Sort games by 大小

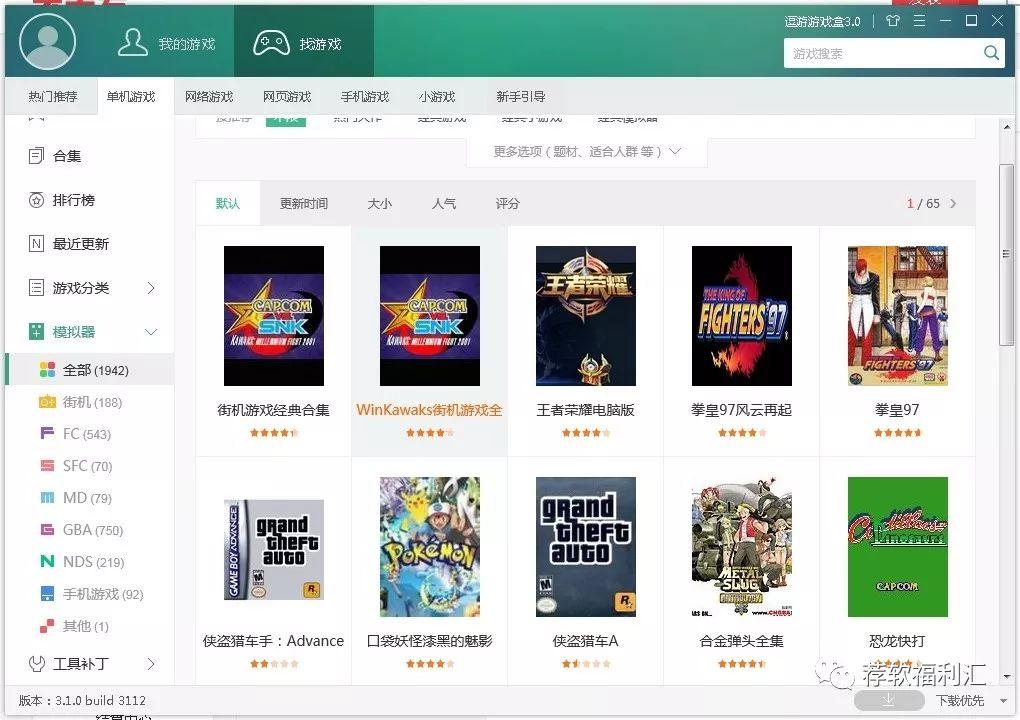[x=379, y=204]
